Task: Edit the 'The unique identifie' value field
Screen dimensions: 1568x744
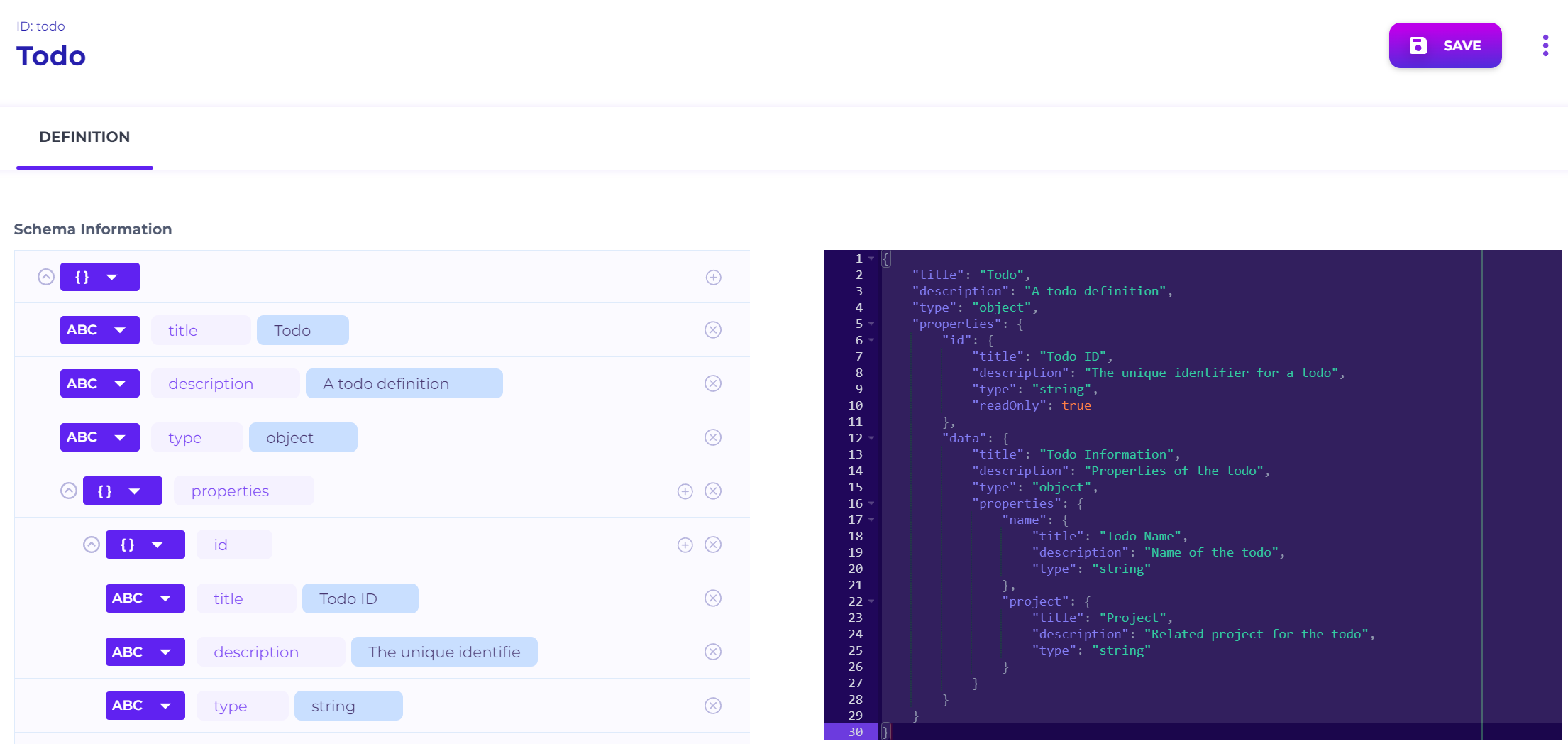Action: (x=444, y=652)
